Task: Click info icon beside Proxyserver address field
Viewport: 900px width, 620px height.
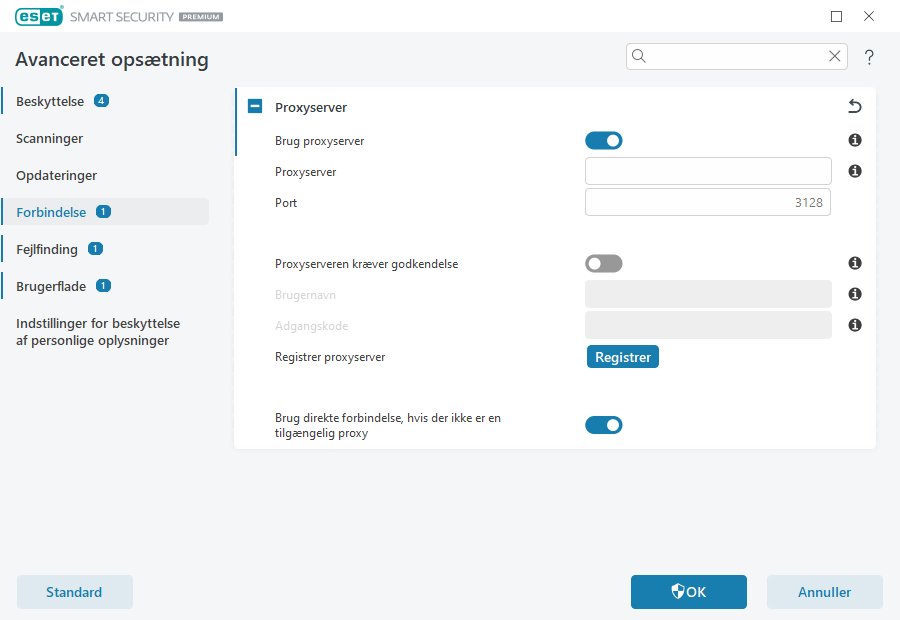Action: tap(855, 172)
